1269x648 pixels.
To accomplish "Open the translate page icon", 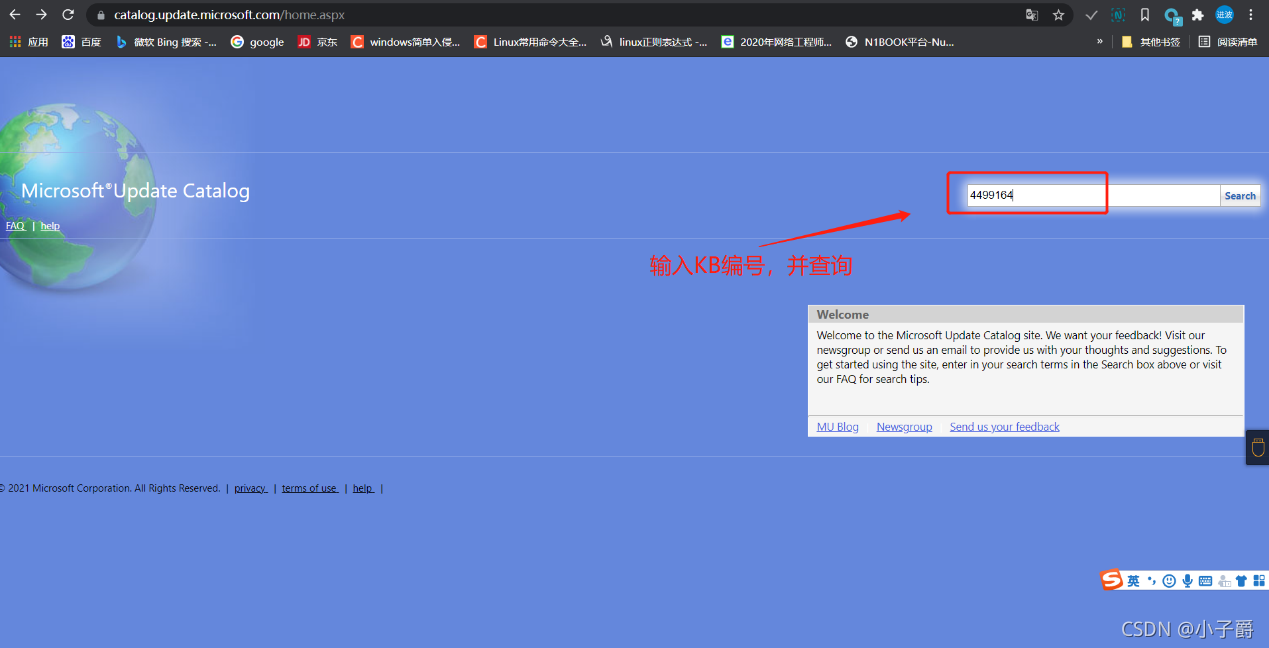I will click(x=1032, y=15).
